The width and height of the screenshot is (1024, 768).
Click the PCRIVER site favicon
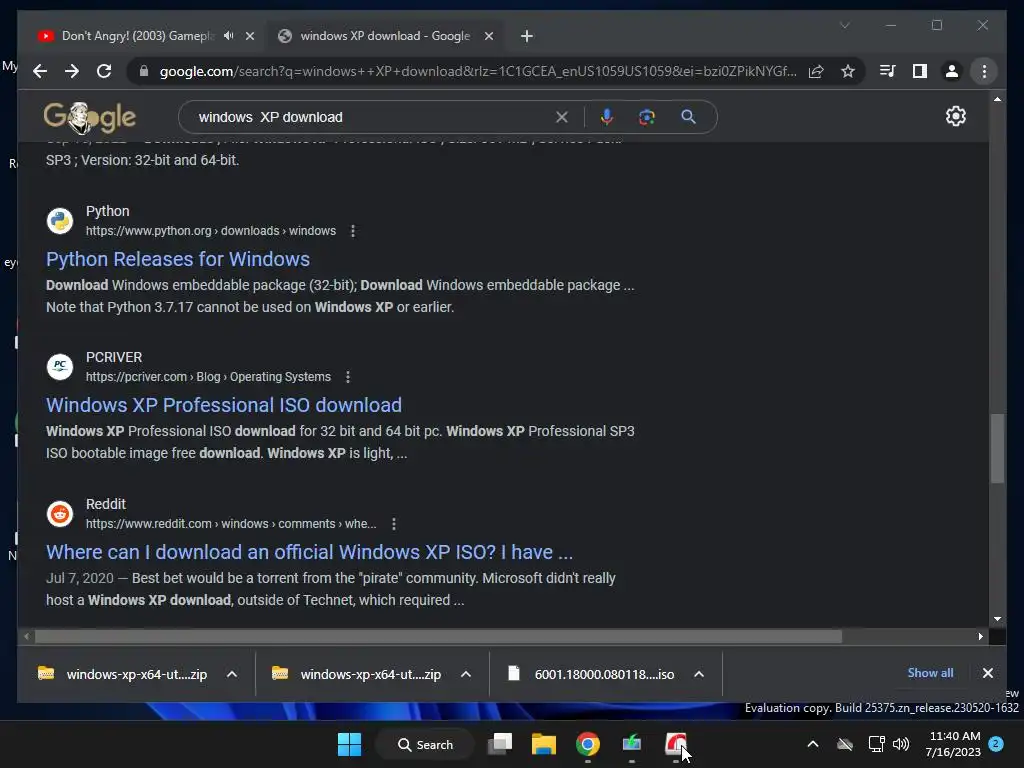tap(59, 366)
